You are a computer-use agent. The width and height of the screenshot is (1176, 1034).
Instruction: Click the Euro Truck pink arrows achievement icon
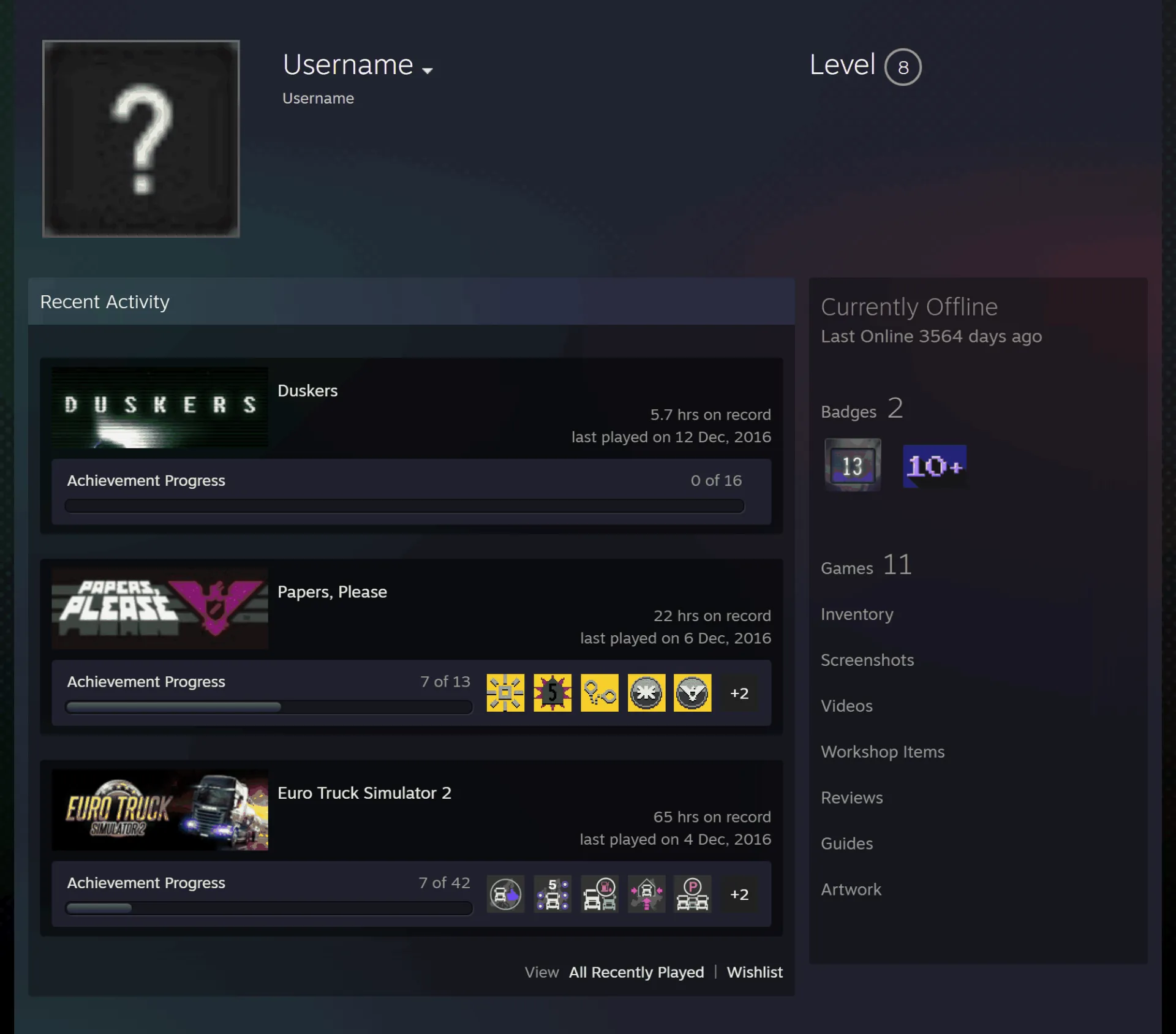646,894
